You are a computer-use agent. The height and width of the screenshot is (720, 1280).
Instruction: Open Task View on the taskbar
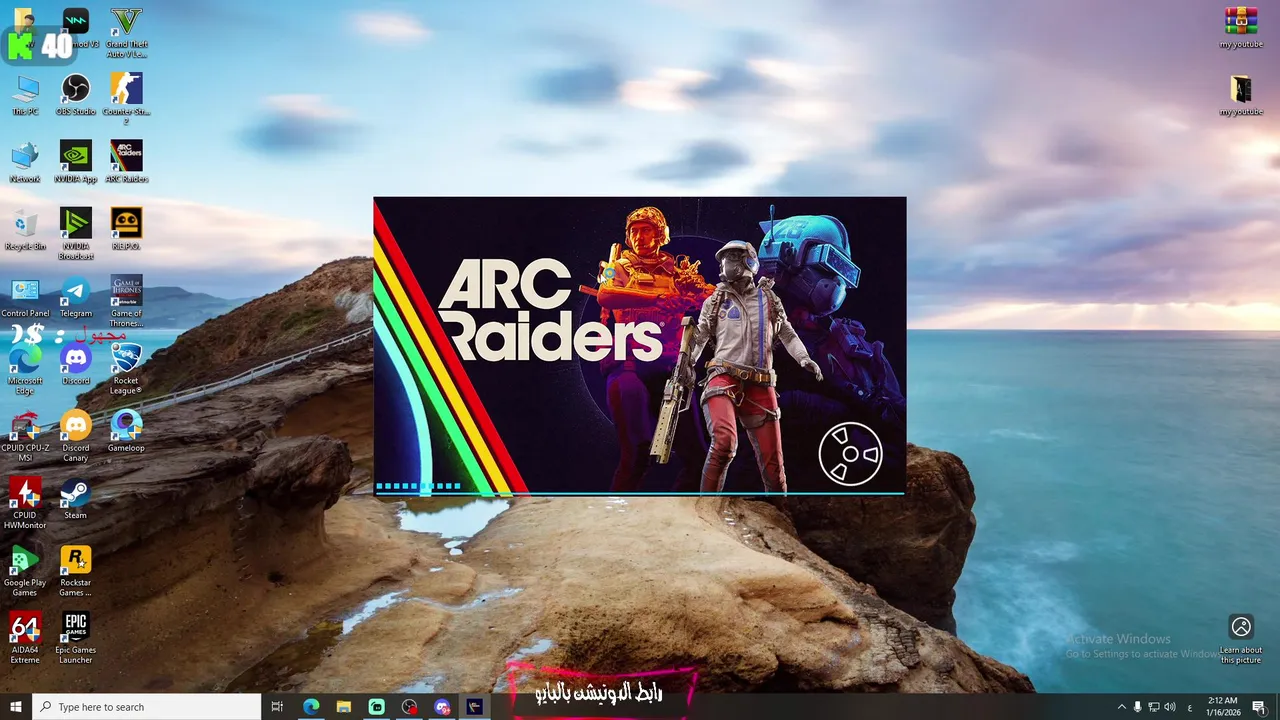point(278,707)
